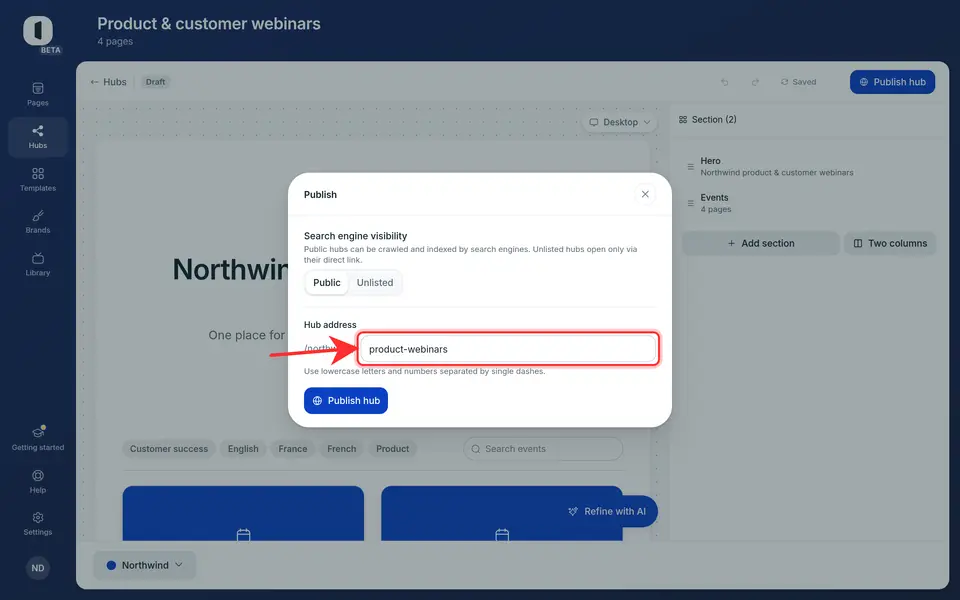
Task: Filter by English tag
Action: click(x=243, y=449)
